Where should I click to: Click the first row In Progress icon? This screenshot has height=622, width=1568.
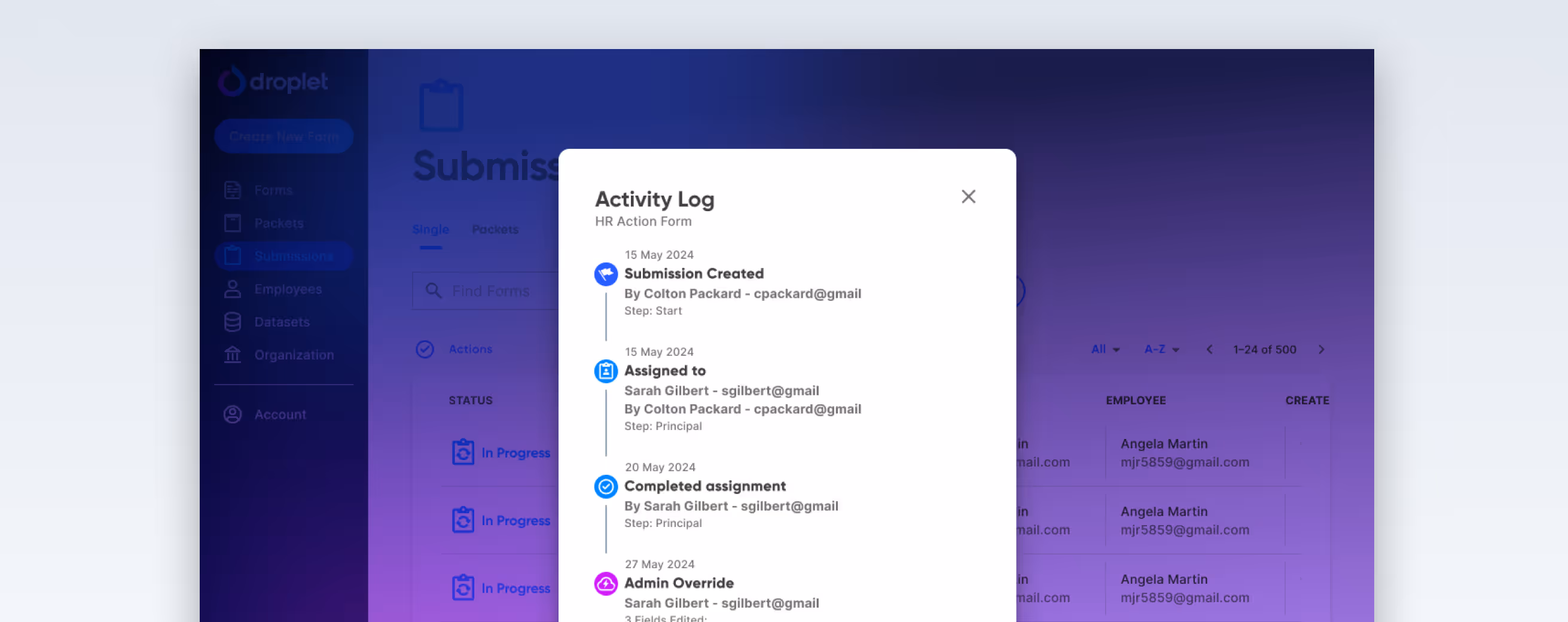[x=463, y=452]
